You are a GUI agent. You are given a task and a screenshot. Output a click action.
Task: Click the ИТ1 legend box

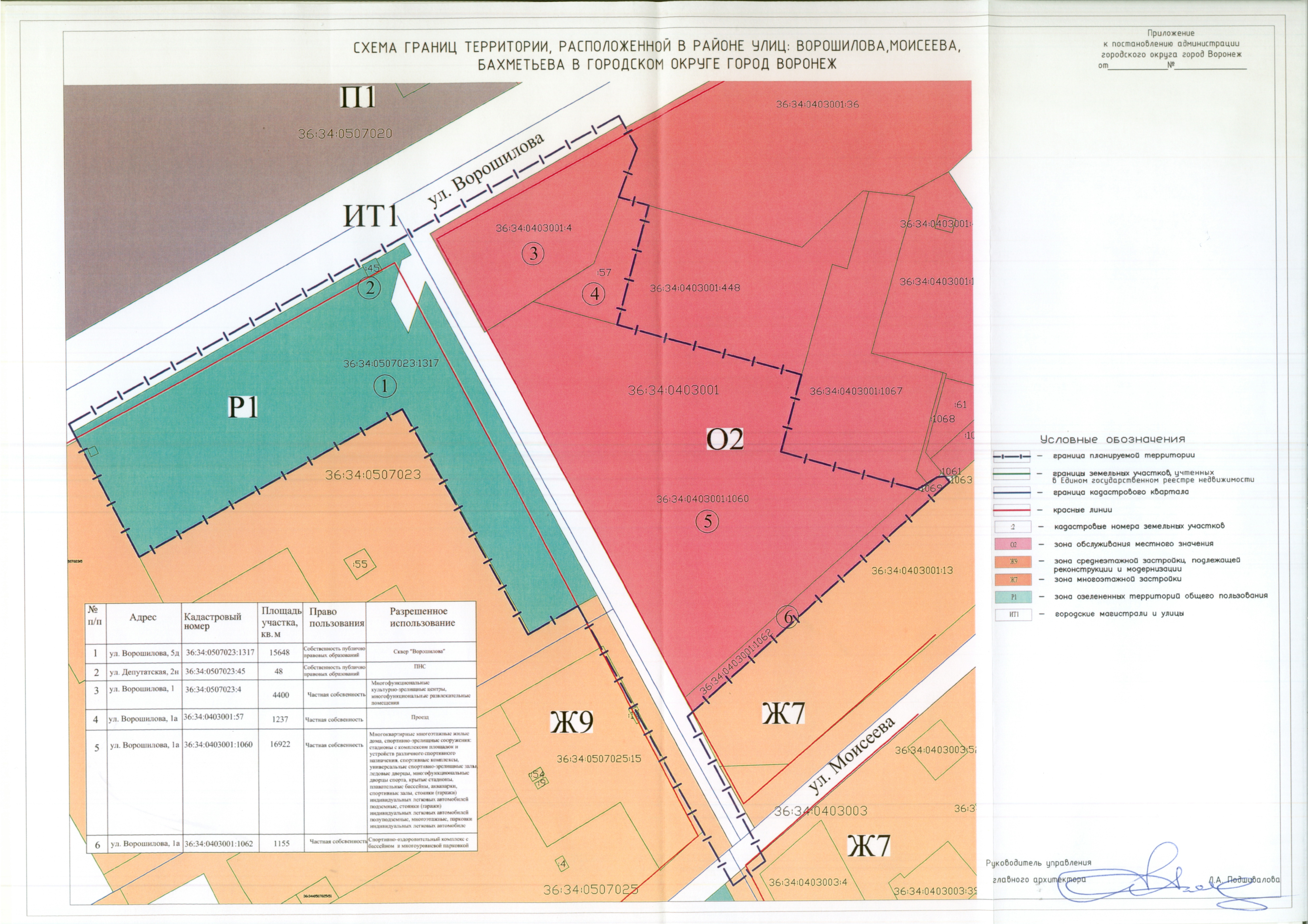click(x=1013, y=615)
